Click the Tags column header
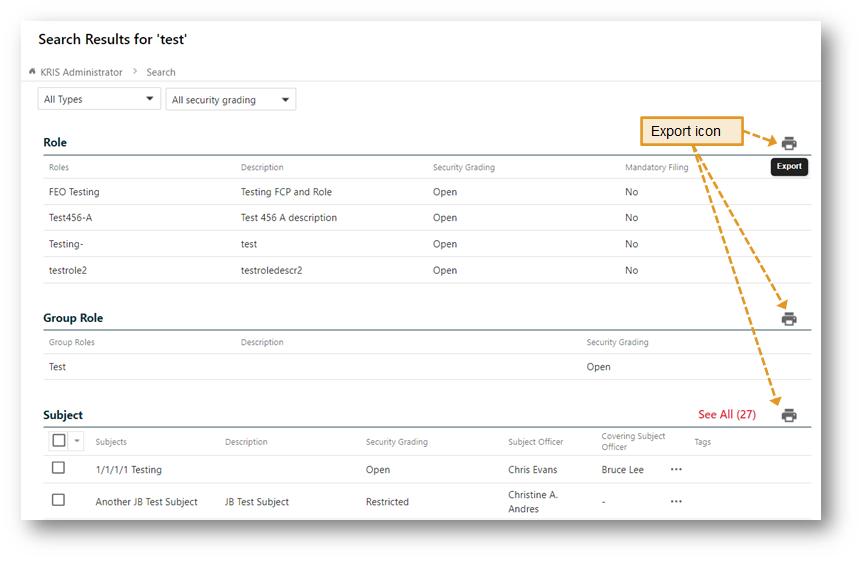863x562 pixels. 702,442
